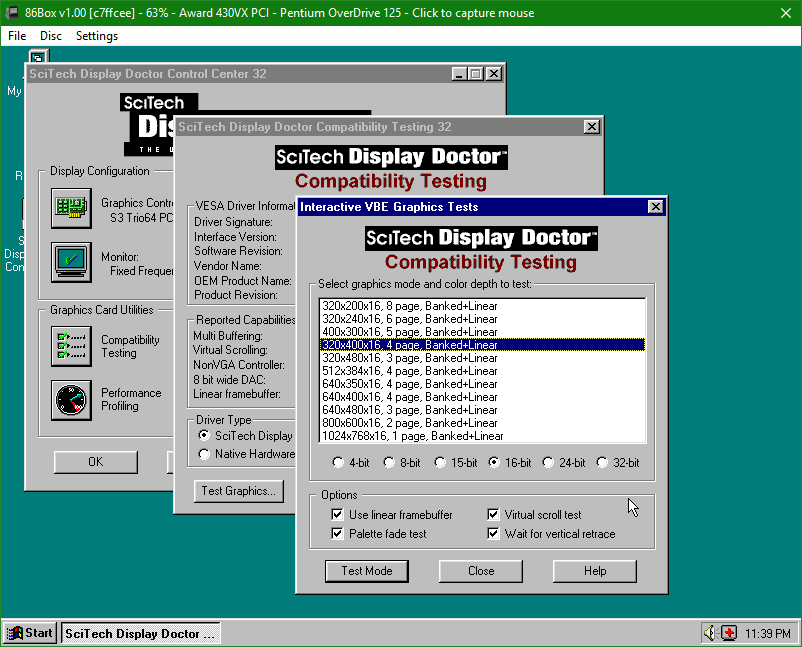802x647 pixels.
Task: Toggle the Virtual scroll test checkbox
Action: pyautogui.click(x=494, y=514)
